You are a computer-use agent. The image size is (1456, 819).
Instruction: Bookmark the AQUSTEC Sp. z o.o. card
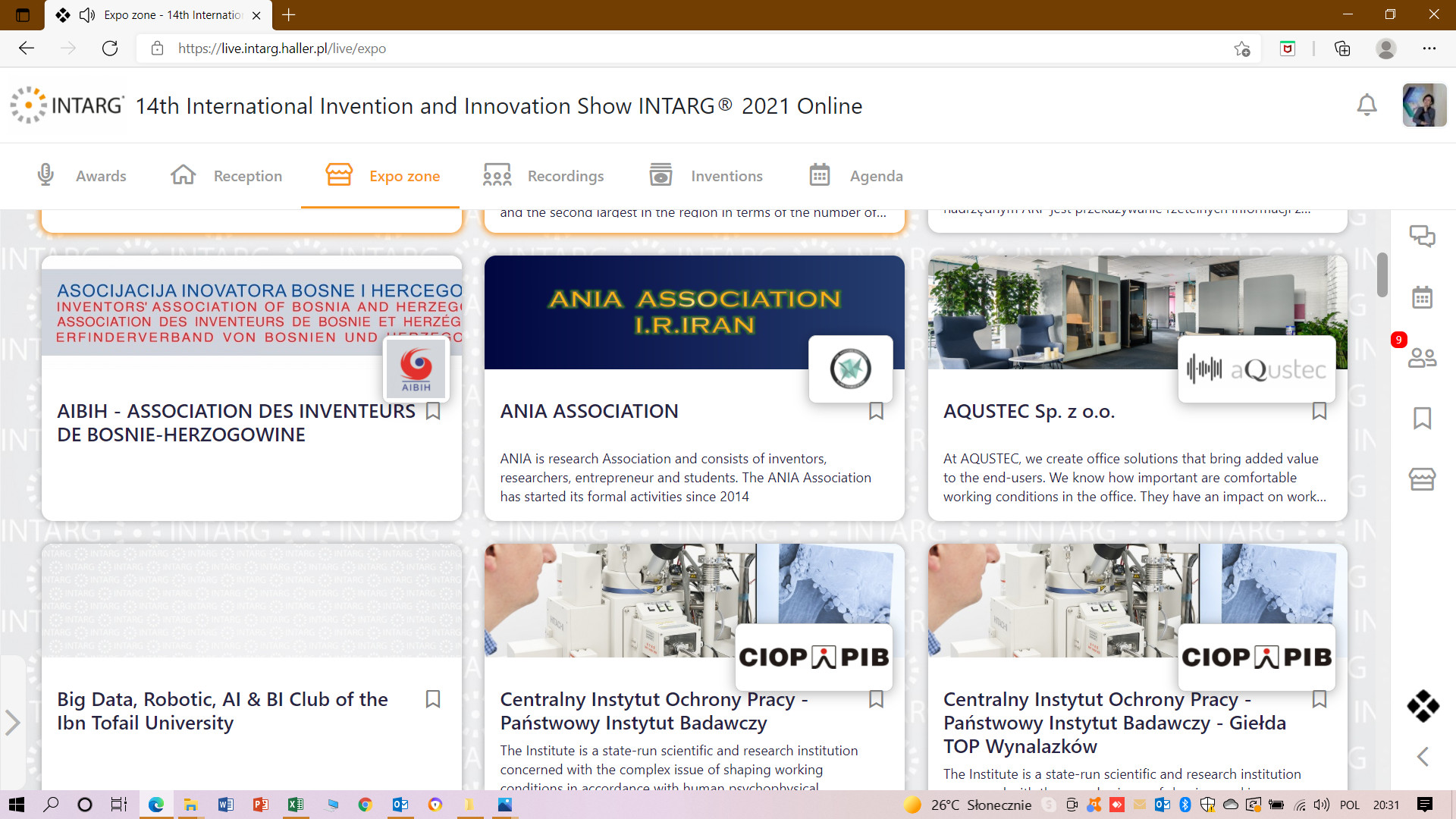[1319, 411]
